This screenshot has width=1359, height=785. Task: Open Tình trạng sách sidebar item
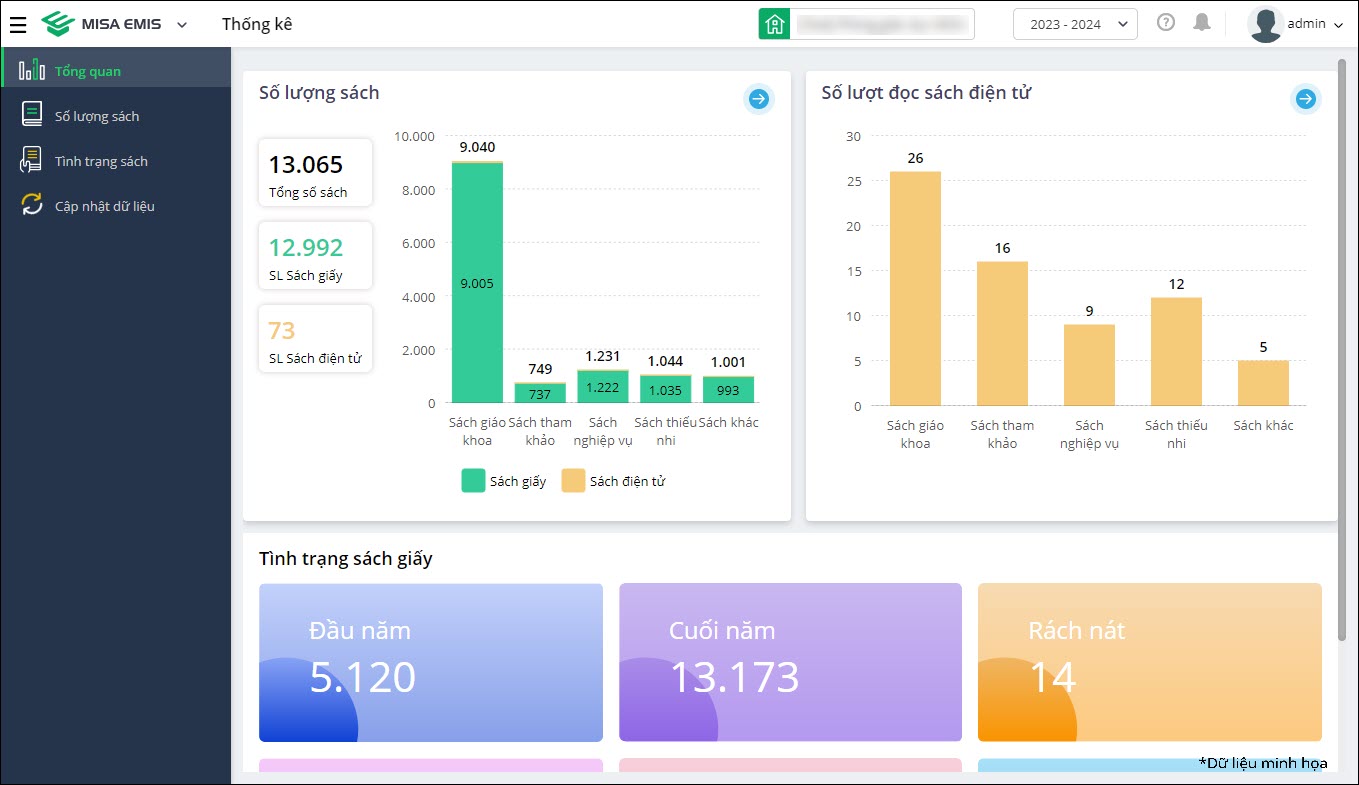[x=101, y=161]
